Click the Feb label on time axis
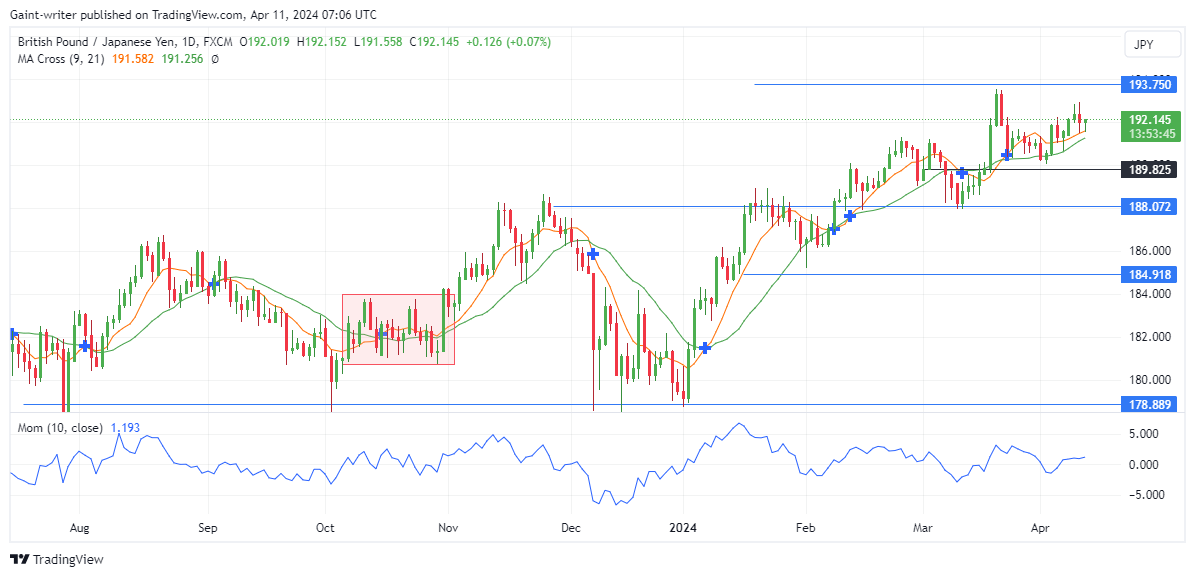 pos(805,527)
